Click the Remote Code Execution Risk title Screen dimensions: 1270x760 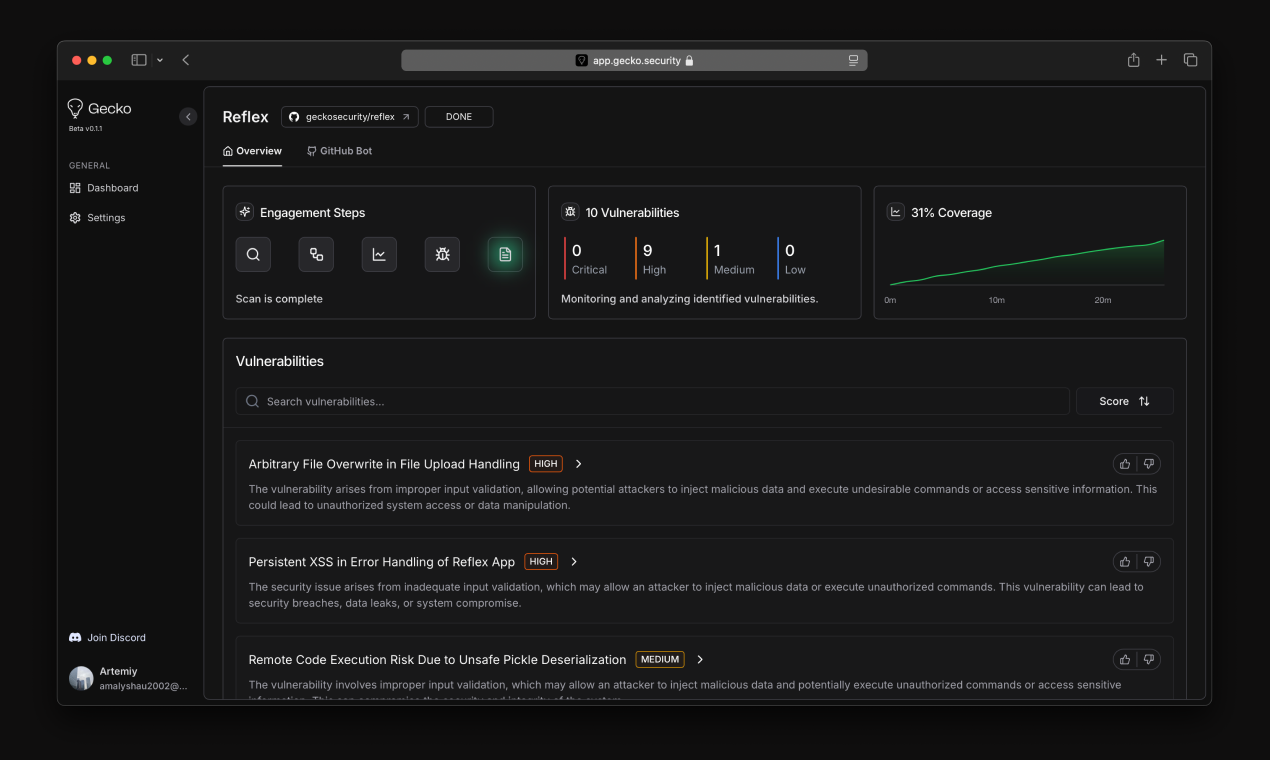click(437, 660)
